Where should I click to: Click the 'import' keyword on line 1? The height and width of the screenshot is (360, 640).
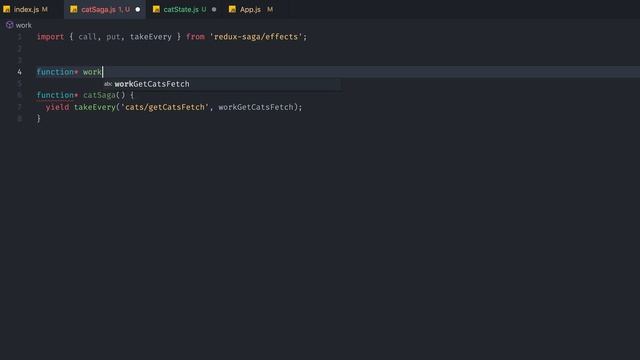pos(50,37)
